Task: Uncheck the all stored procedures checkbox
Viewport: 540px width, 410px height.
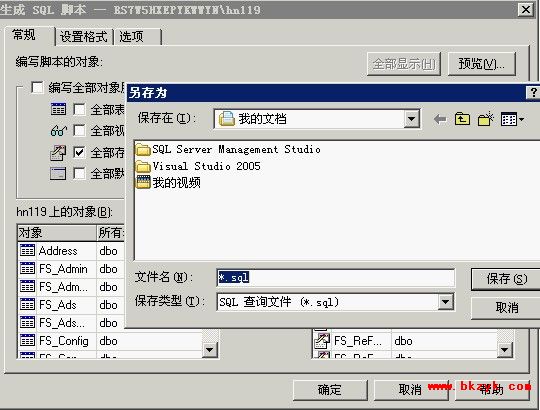Action: tap(80, 152)
